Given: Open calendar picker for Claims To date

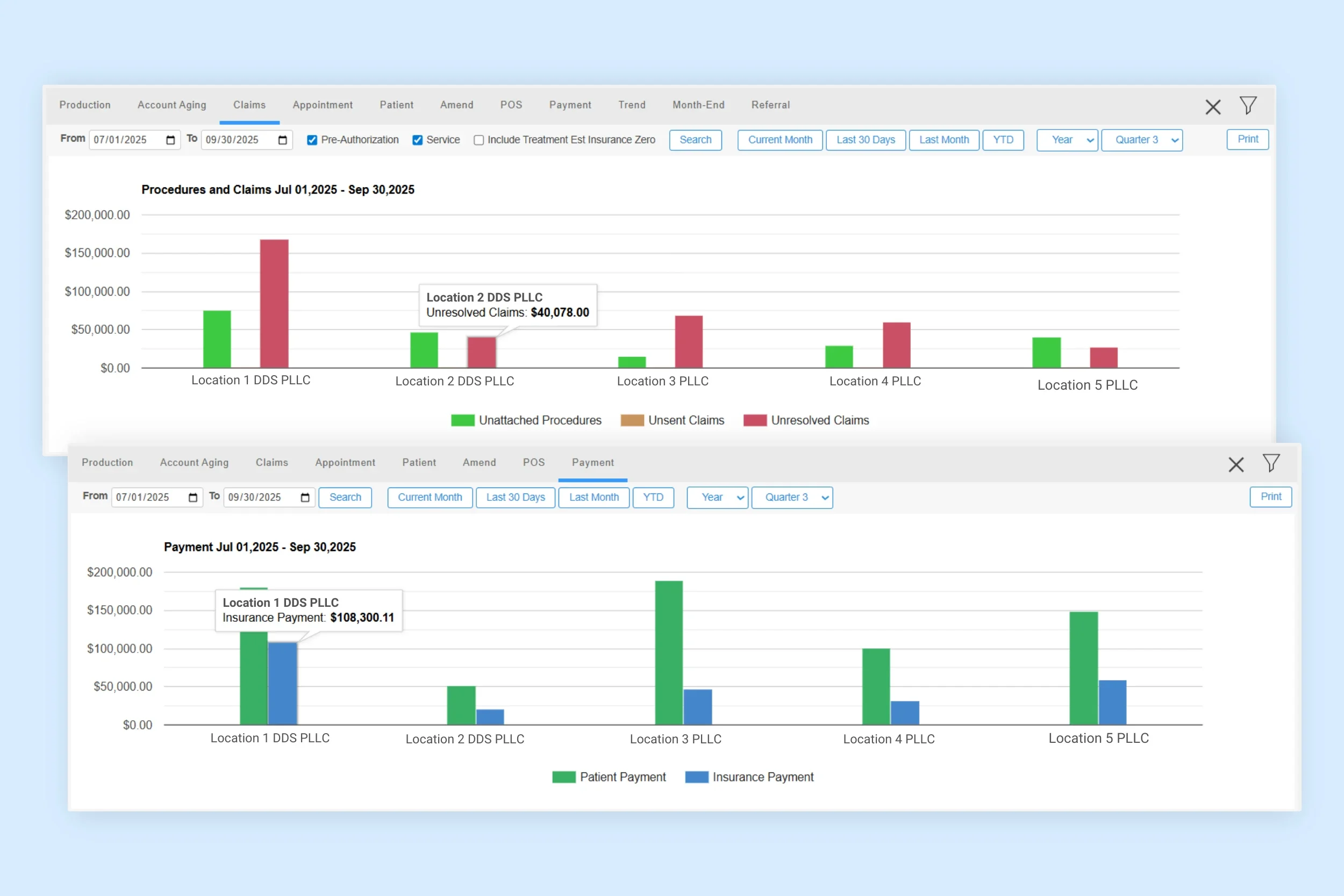Looking at the screenshot, I should [282, 141].
